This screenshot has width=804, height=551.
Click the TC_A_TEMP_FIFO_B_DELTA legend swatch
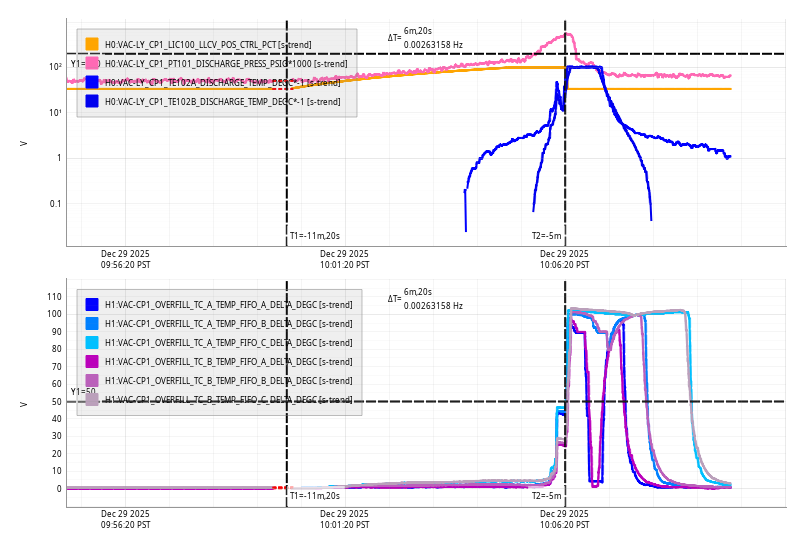[x=92, y=323]
